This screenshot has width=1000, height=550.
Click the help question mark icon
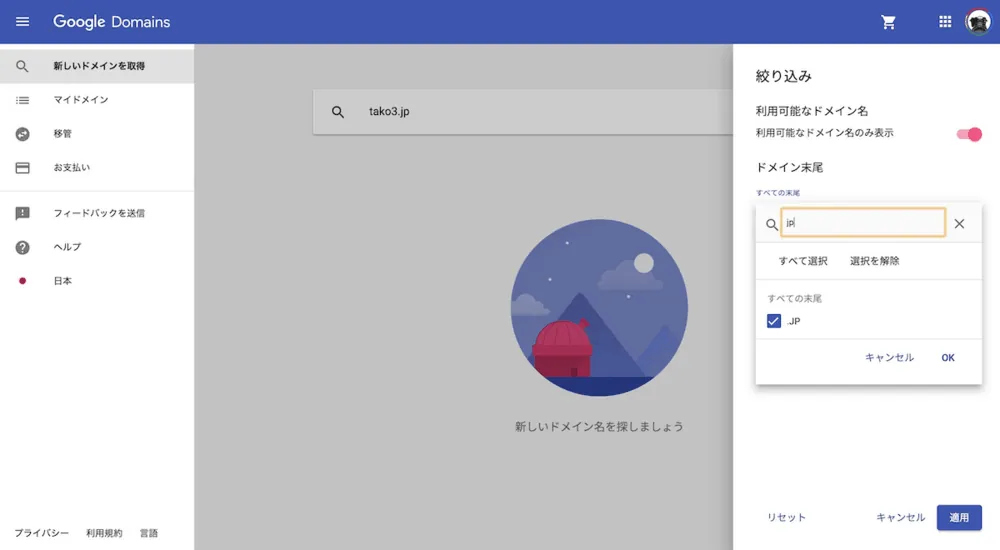pos(22,247)
